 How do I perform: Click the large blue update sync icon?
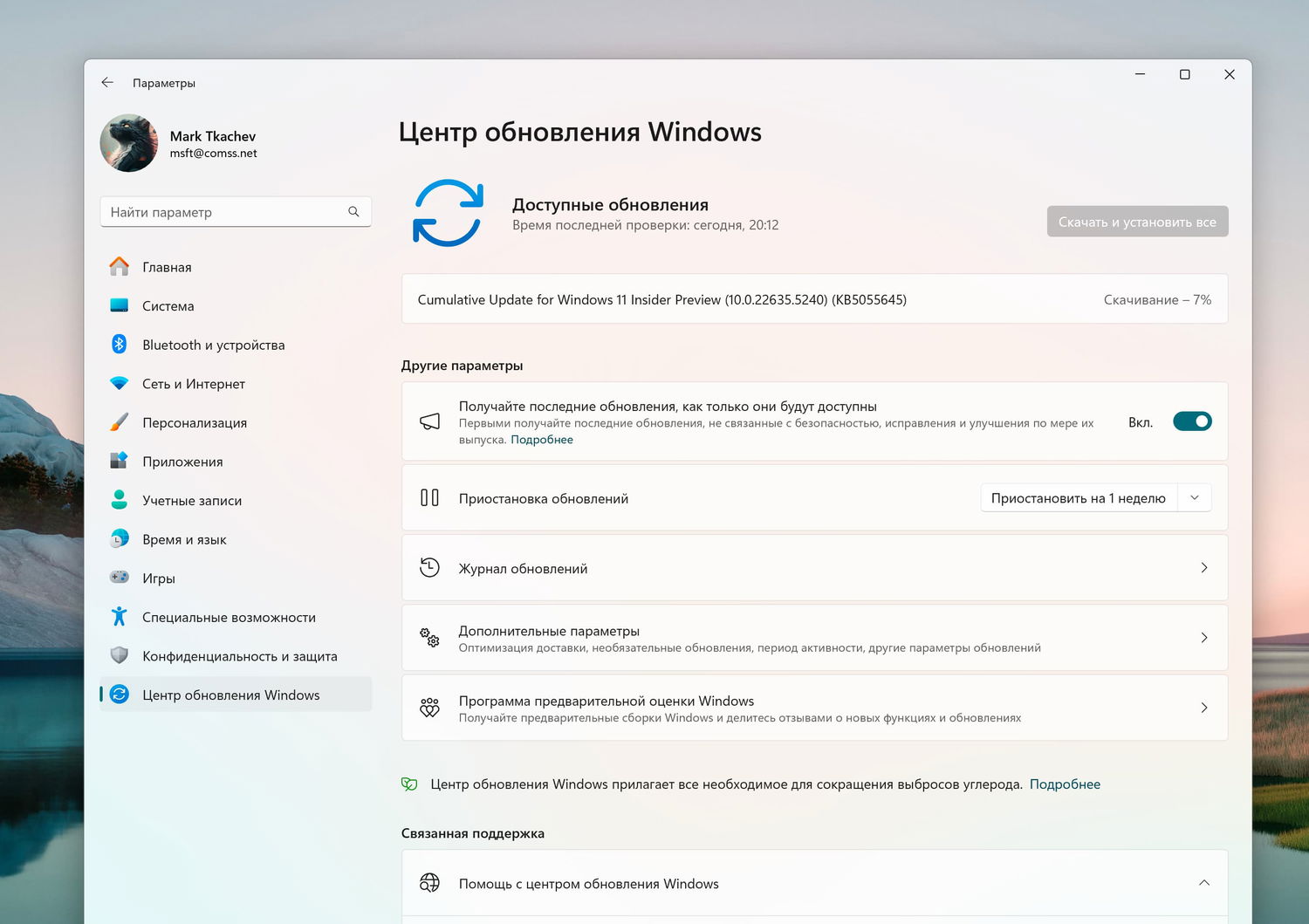pyautogui.click(x=448, y=213)
